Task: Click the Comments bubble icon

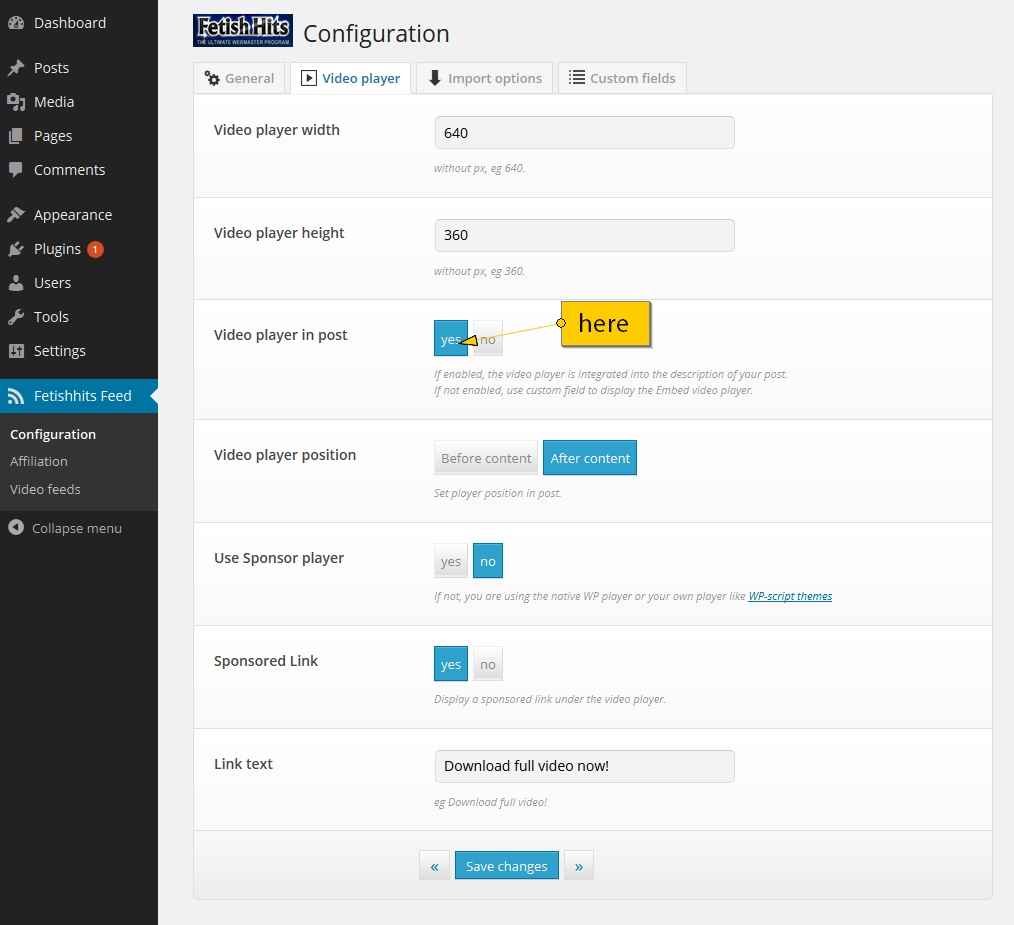Action: click(16, 170)
